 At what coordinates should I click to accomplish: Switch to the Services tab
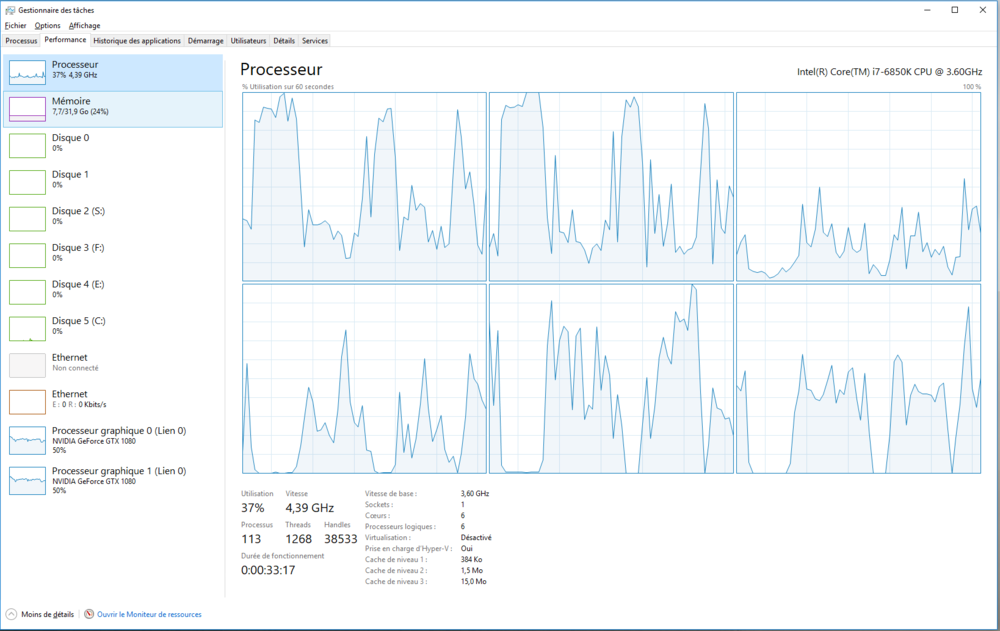(x=313, y=40)
